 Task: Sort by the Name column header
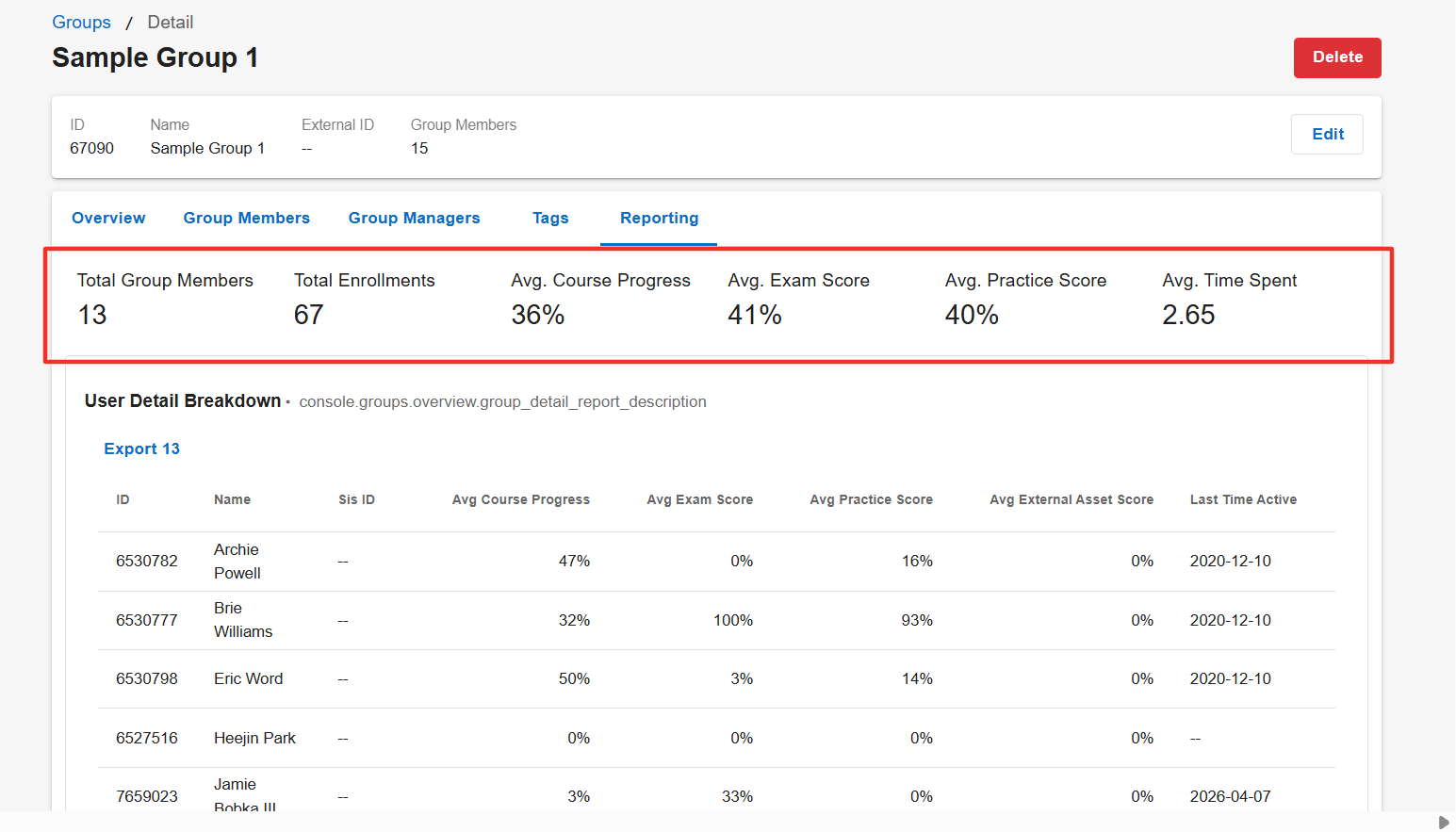[232, 499]
